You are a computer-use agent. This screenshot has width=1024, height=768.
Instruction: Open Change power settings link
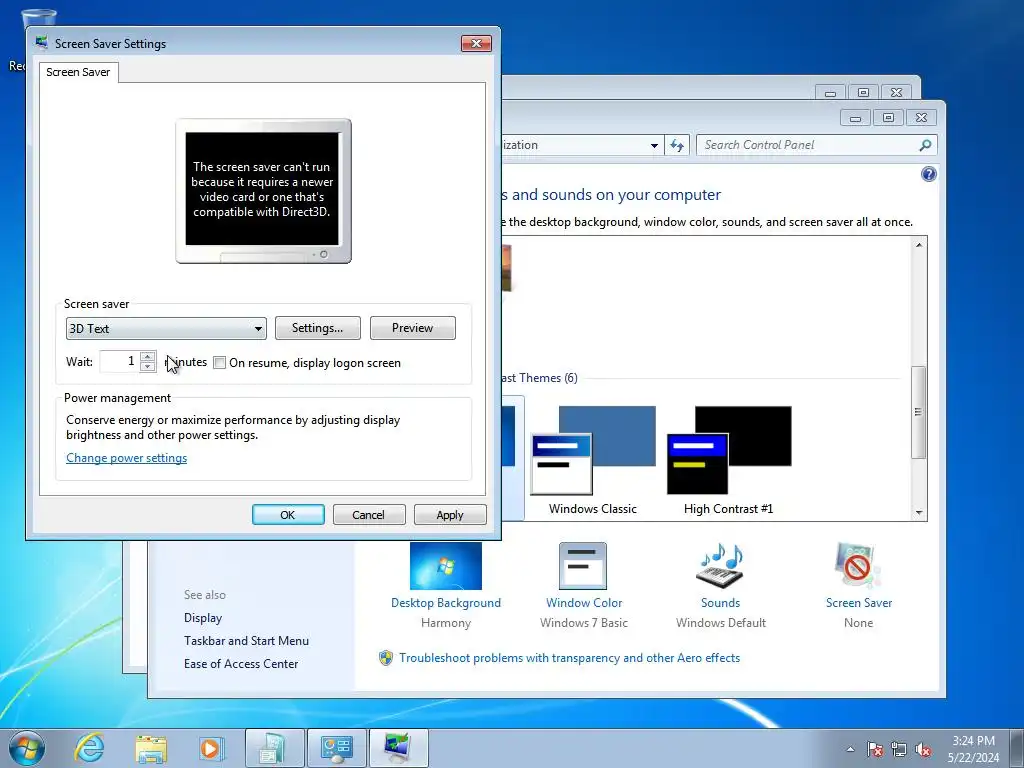click(x=127, y=458)
